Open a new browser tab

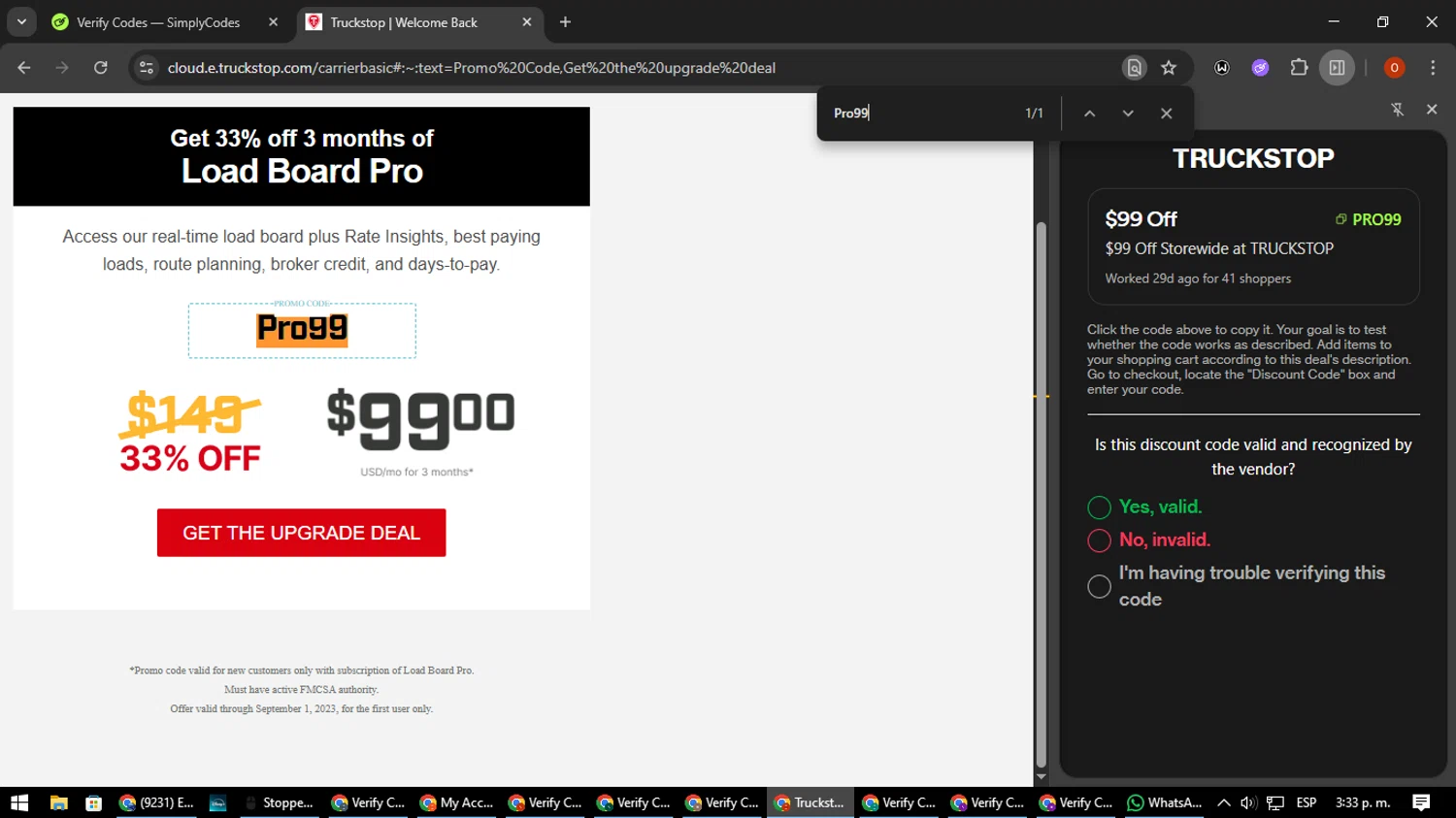[x=565, y=22]
